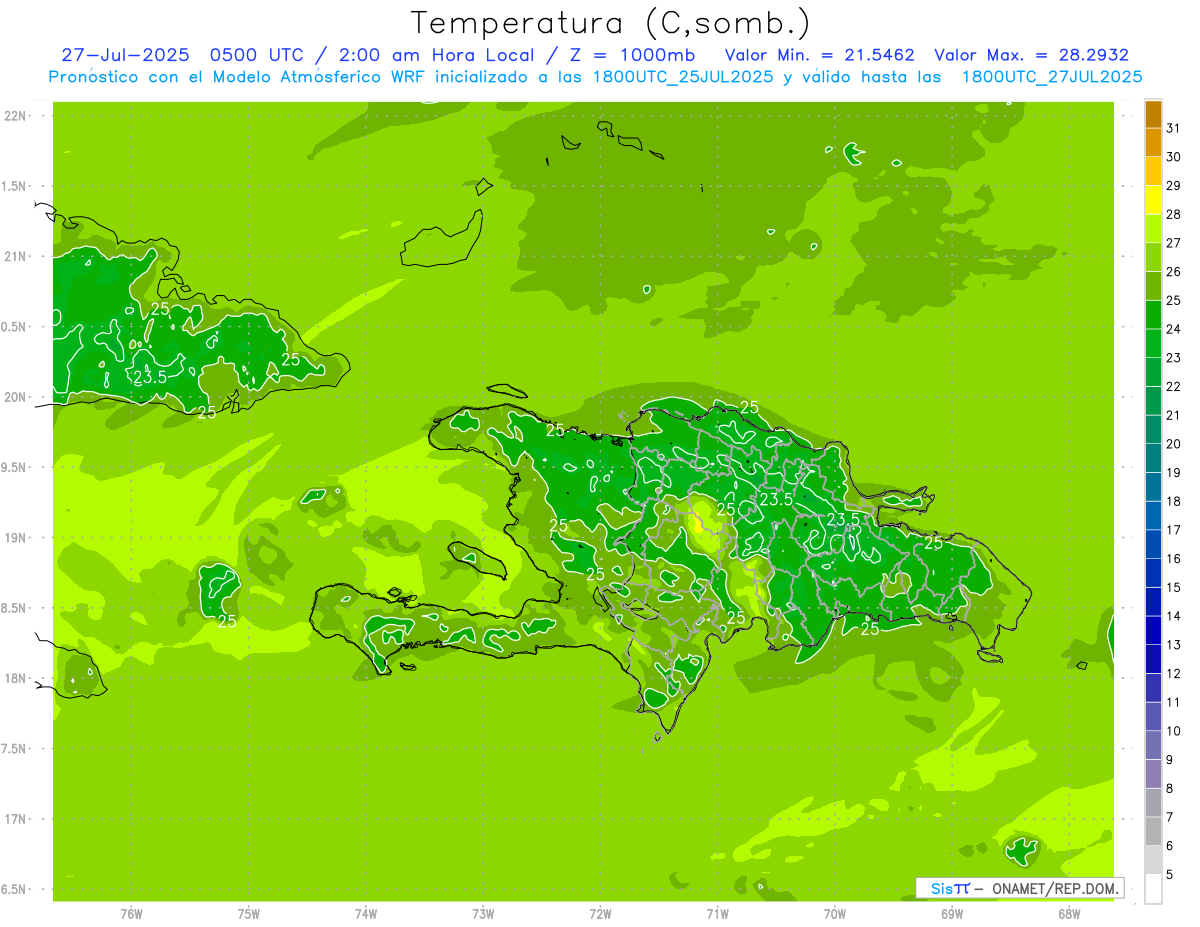Click the '22N' latitude axis label
The width and height of the screenshot is (1200, 927).
pyautogui.click(x=17, y=116)
